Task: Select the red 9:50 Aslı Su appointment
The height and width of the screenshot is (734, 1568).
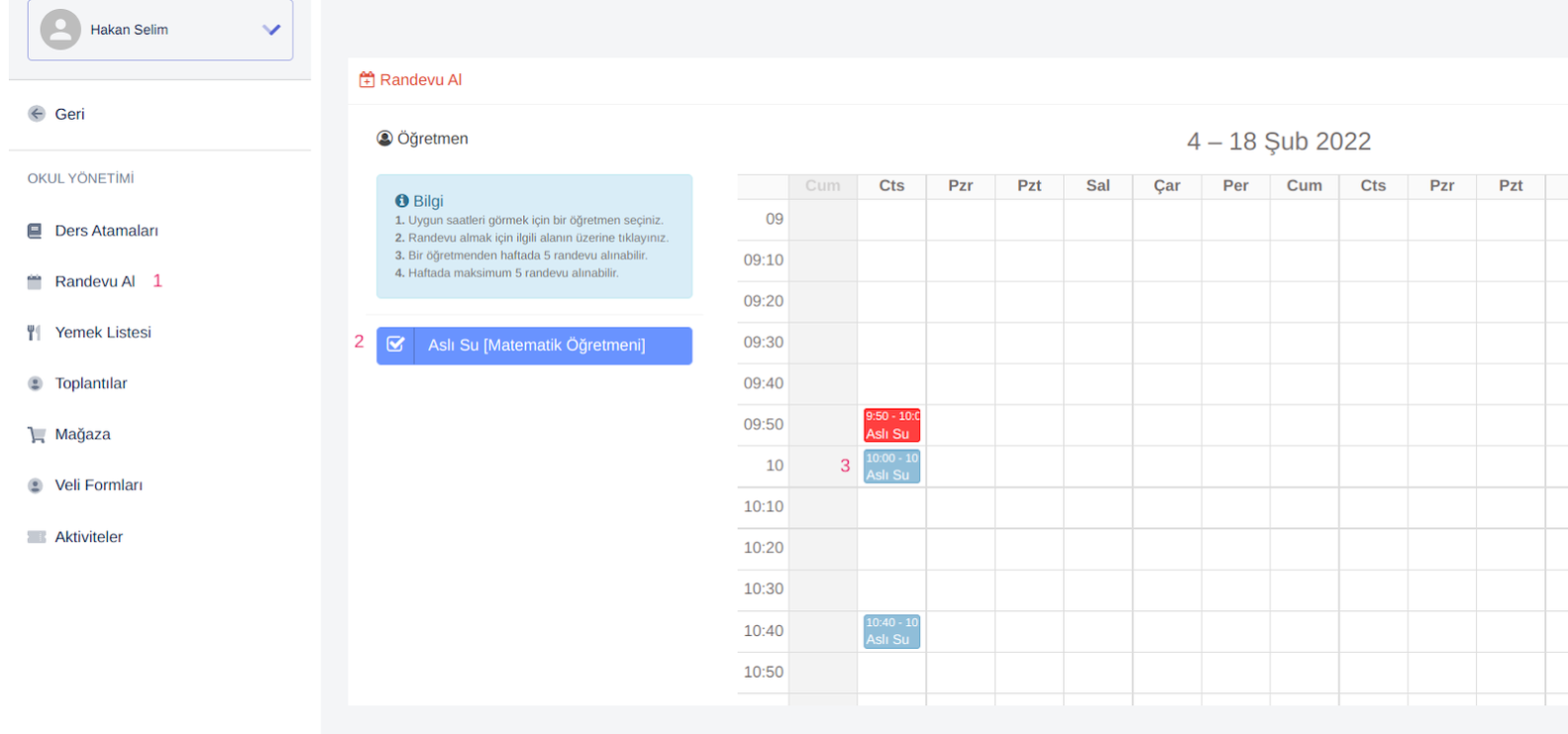Action: [891, 425]
